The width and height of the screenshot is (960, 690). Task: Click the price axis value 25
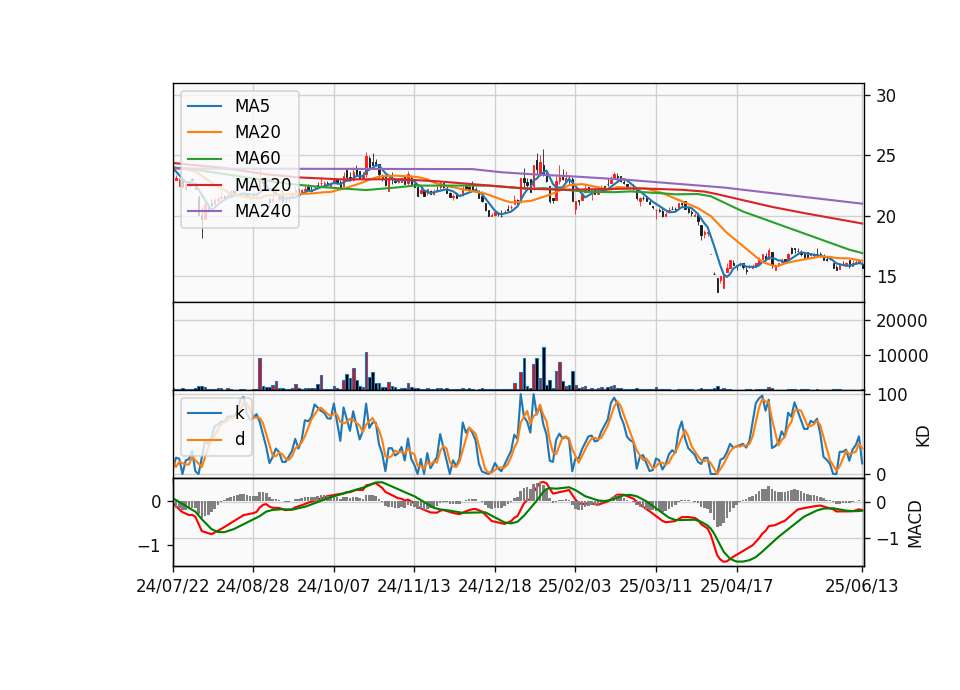pos(886,156)
